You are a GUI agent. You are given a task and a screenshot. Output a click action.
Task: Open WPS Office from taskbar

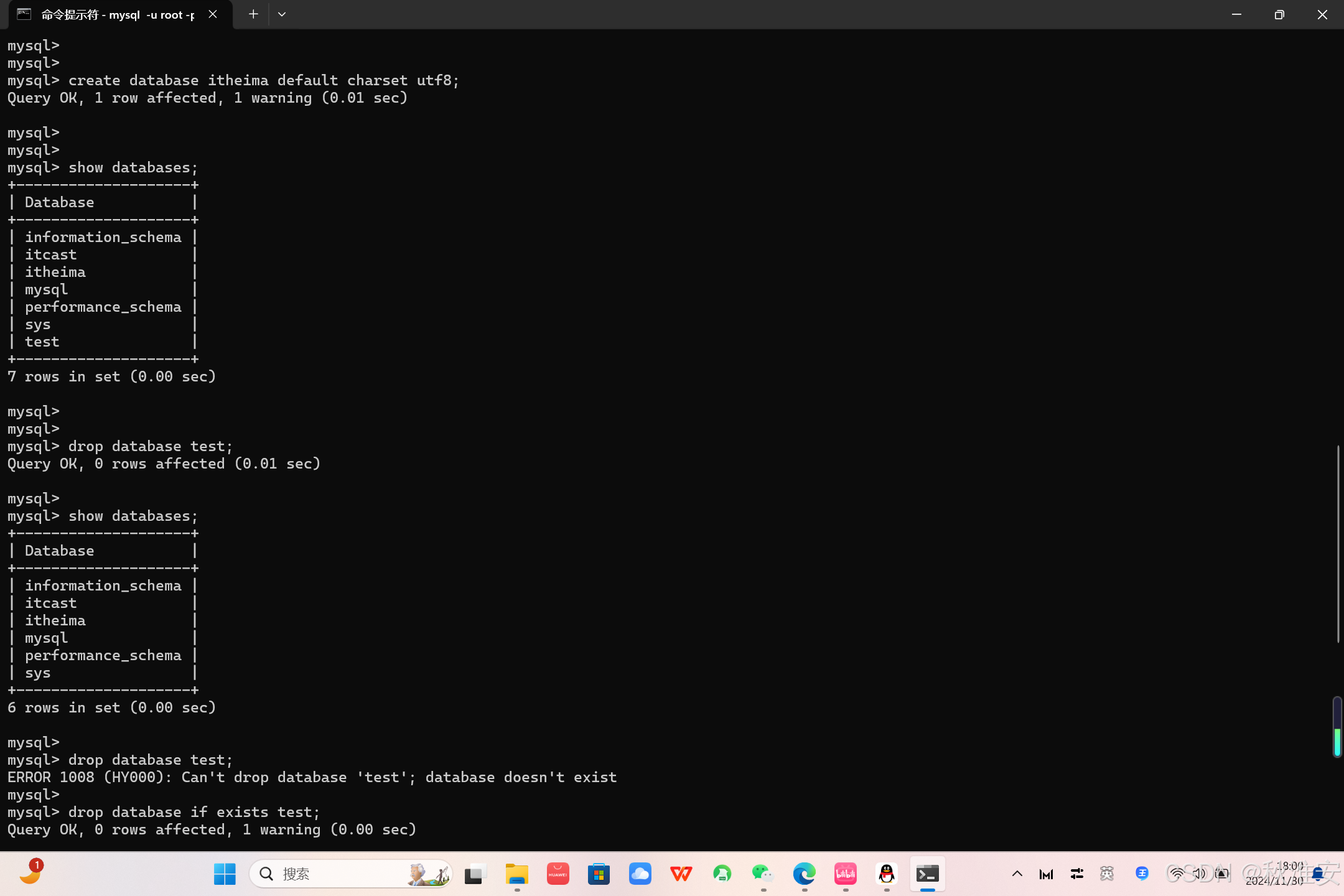pos(681,874)
